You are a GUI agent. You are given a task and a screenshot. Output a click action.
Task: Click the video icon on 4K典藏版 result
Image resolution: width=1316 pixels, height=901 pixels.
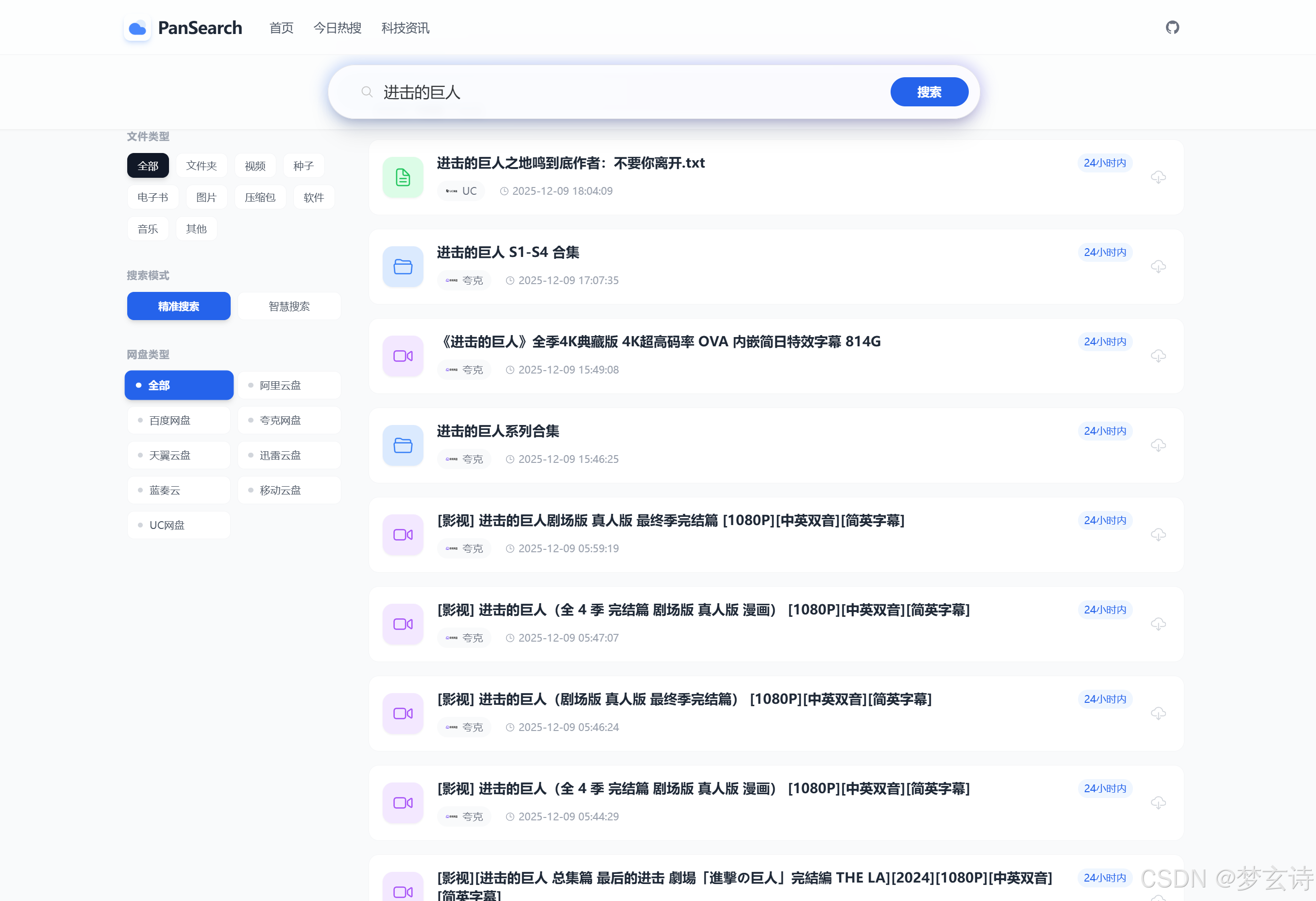(402, 356)
